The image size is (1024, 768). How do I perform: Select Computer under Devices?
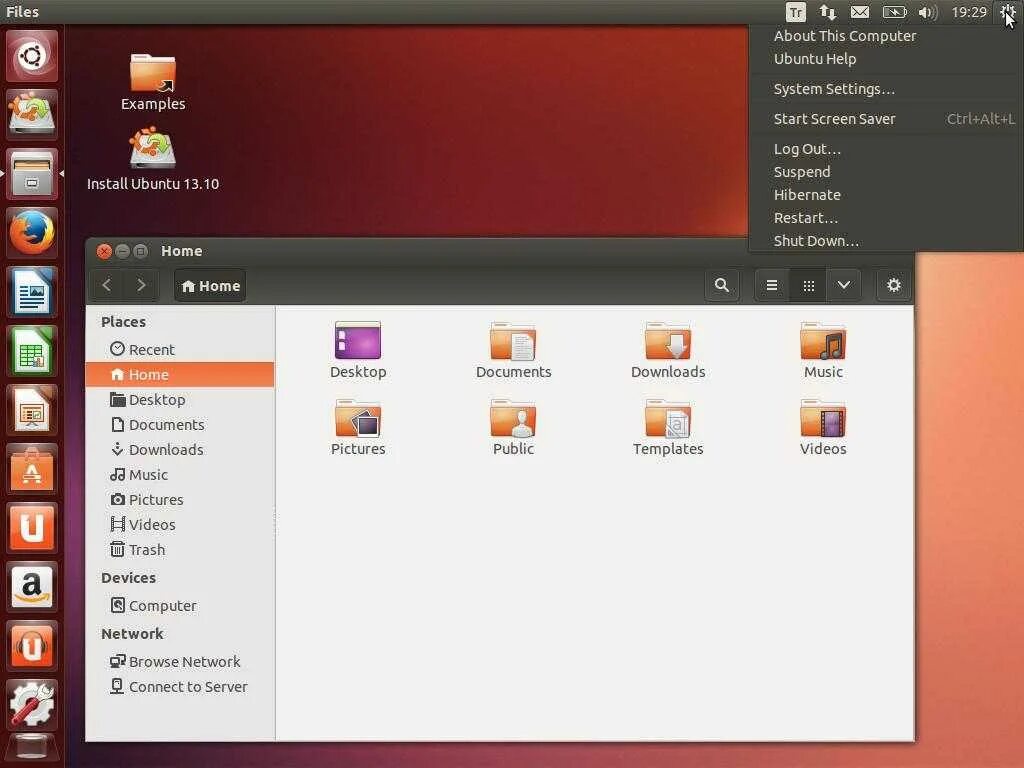coord(180,605)
